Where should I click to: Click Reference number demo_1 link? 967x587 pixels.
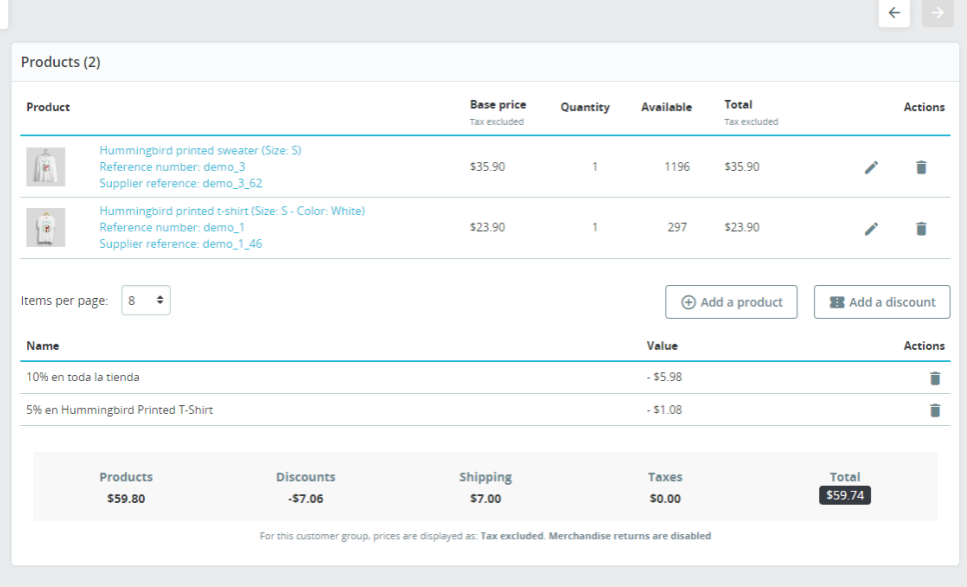172,227
